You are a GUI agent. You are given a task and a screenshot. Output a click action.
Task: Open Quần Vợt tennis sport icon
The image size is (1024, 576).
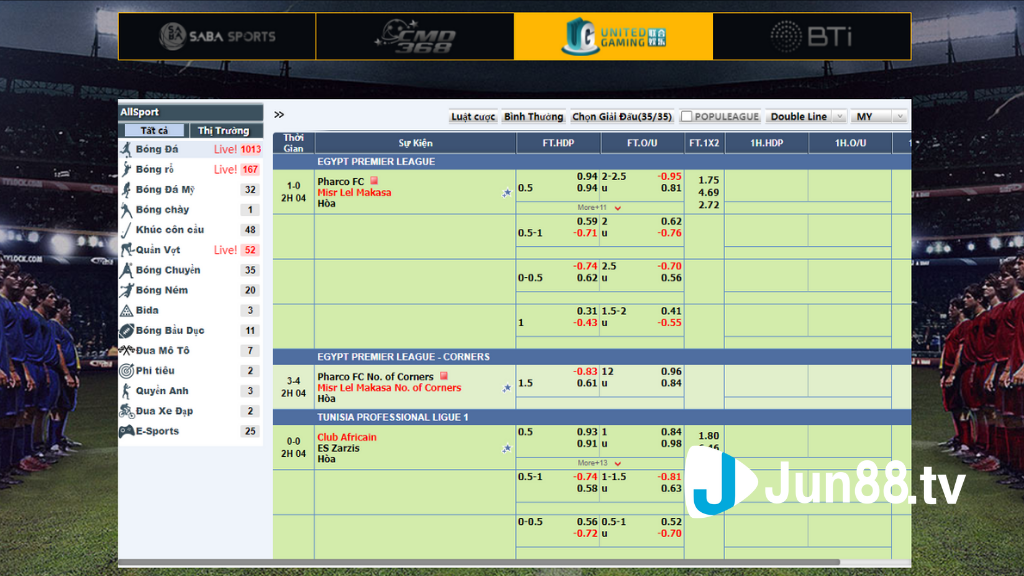pyautogui.click(x=126, y=250)
